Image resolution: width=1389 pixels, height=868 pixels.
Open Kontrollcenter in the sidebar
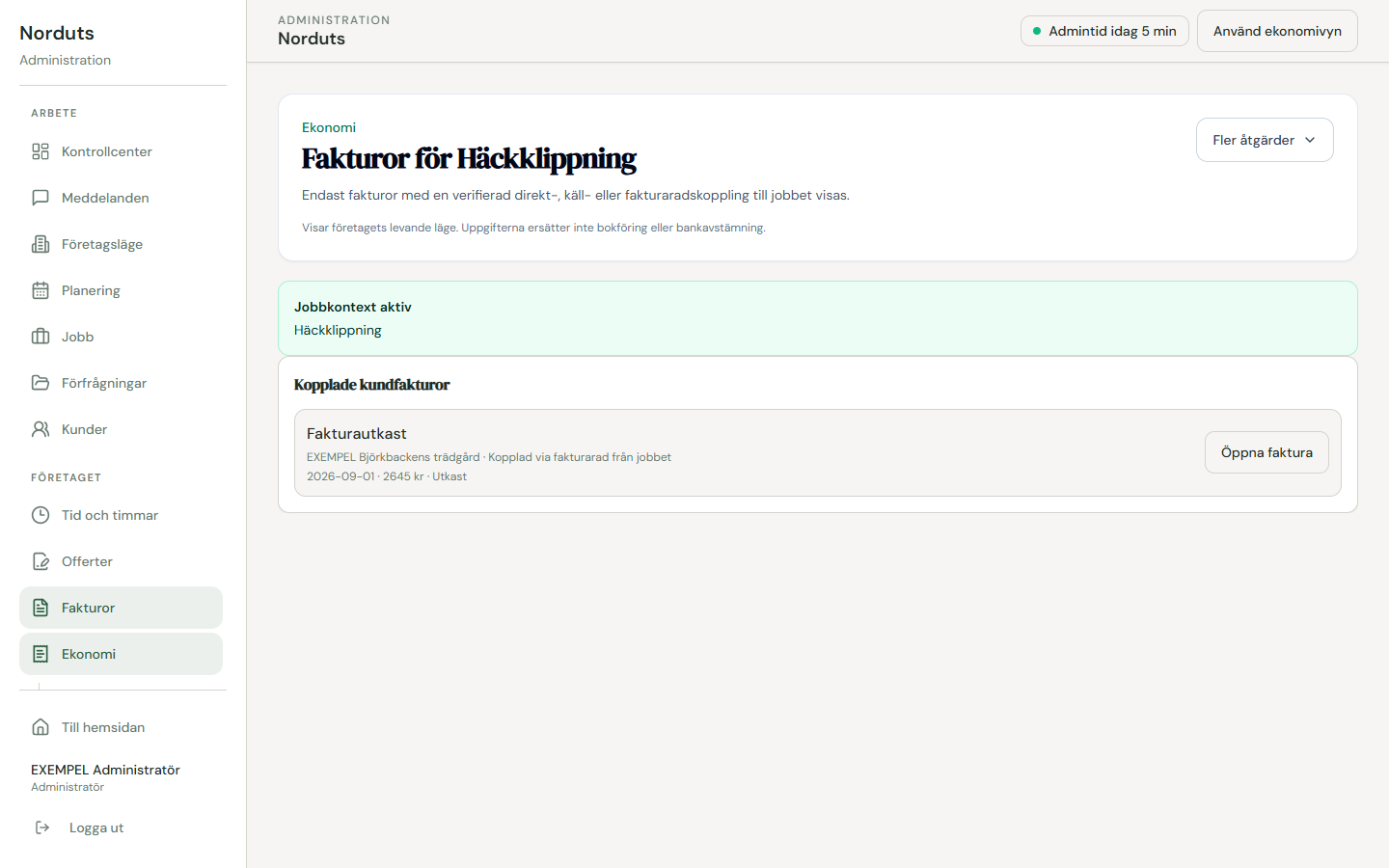(x=121, y=151)
